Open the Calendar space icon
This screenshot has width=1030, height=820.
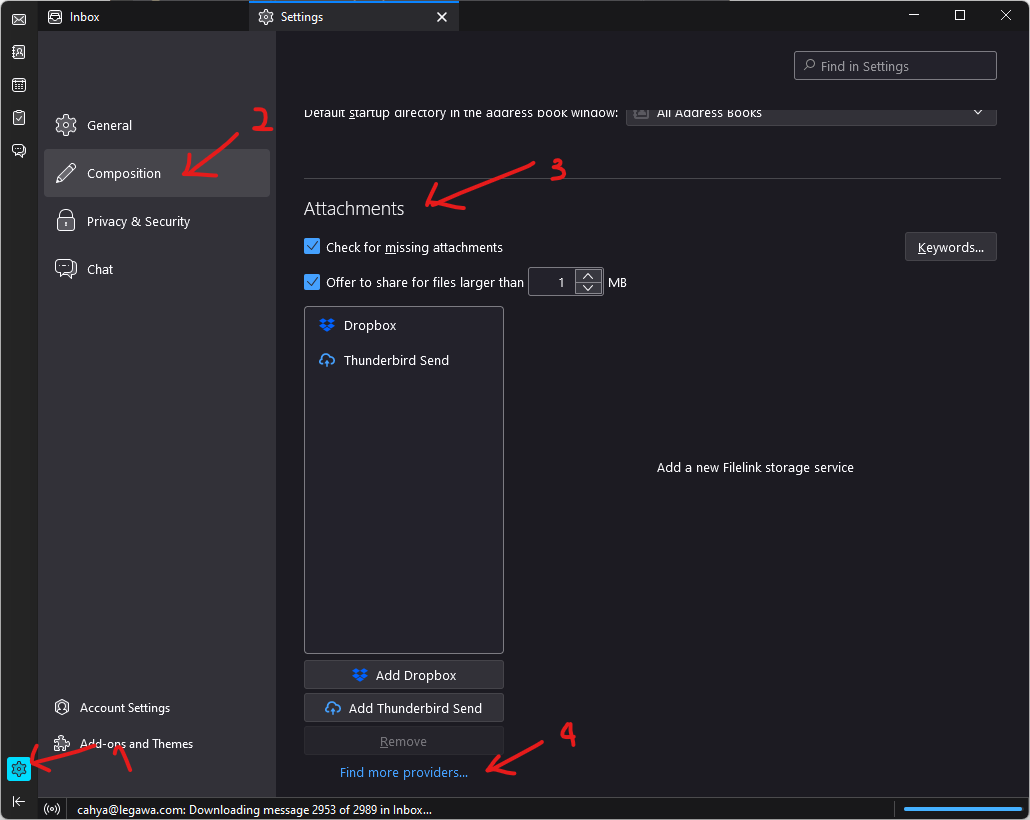tap(18, 85)
